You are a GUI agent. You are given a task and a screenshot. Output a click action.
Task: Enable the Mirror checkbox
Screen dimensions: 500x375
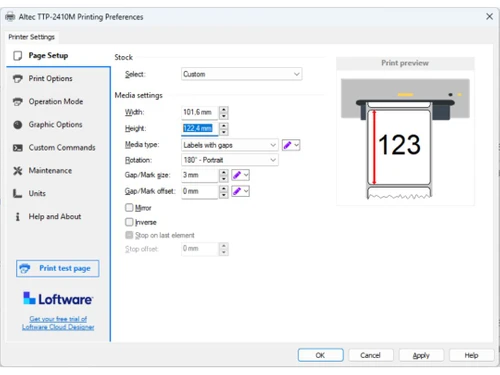pos(129,208)
